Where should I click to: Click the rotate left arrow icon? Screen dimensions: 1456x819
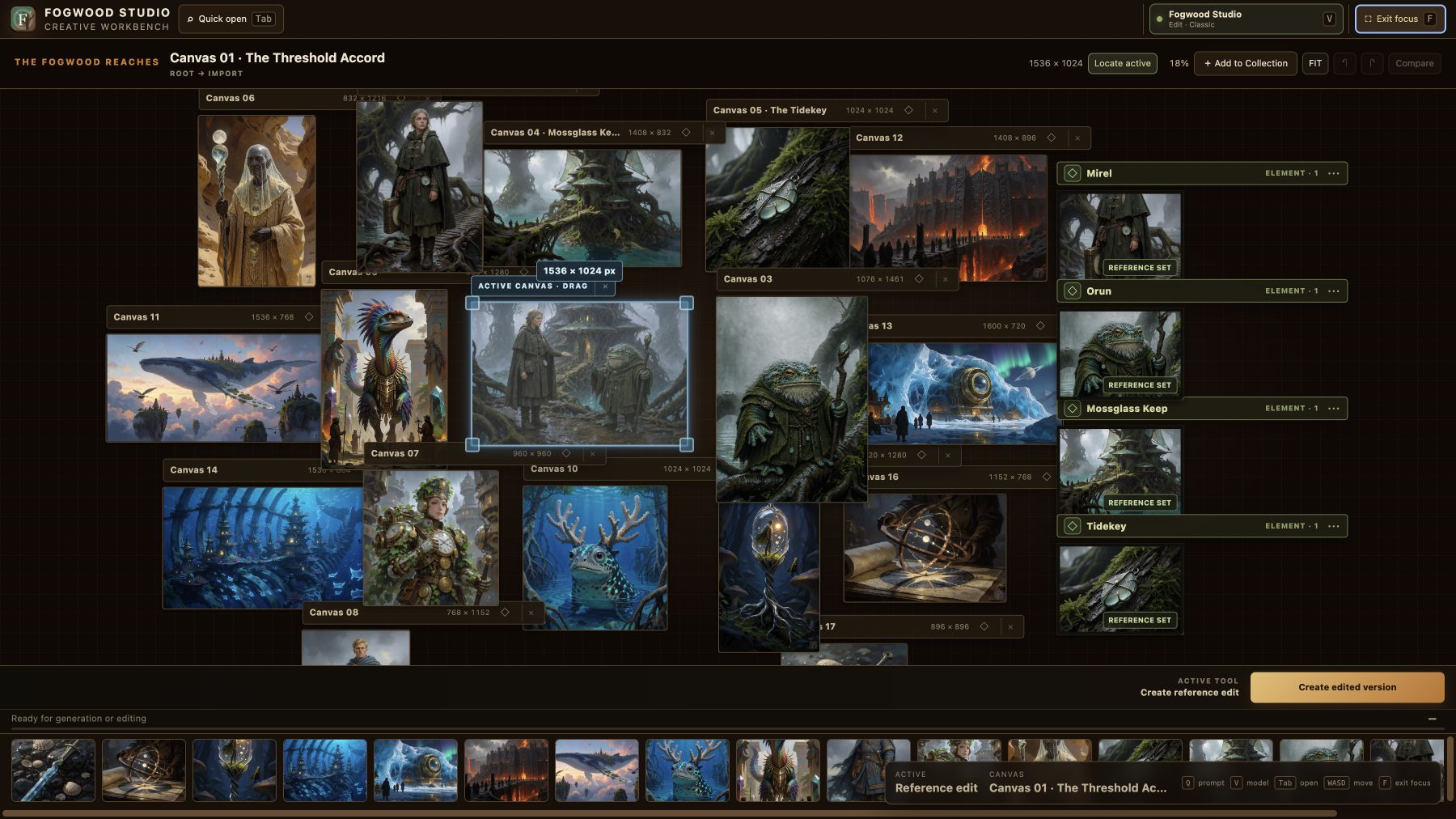coord(1344,63)
